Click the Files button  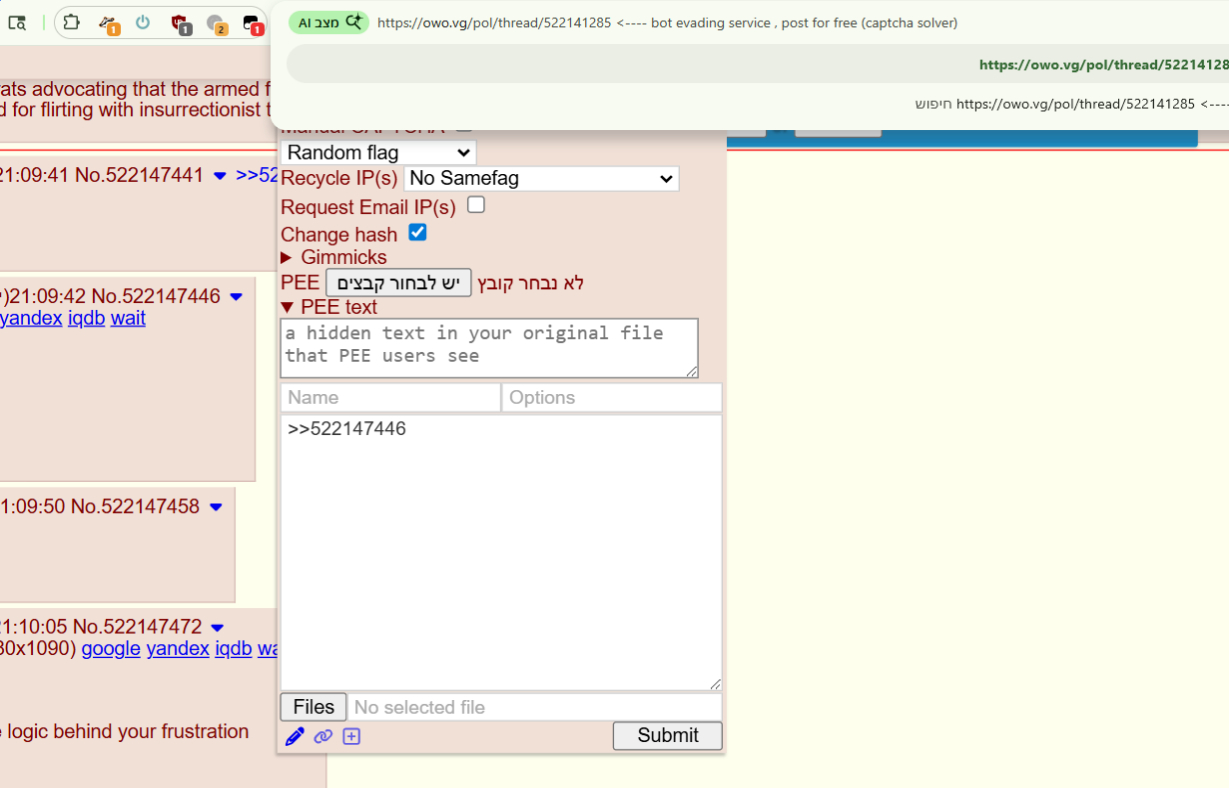click(x=313, y=707)
